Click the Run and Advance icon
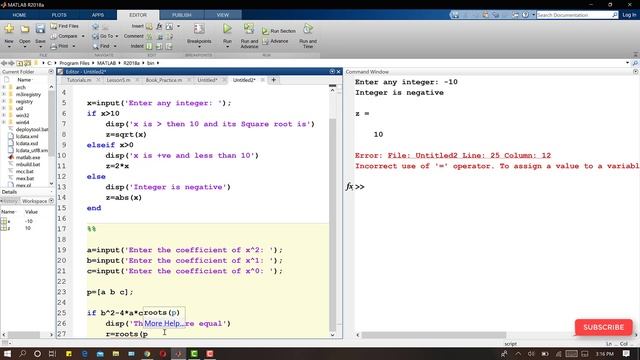Image resolution: width=640 pixels, height=360 pixels. (249, 29)
